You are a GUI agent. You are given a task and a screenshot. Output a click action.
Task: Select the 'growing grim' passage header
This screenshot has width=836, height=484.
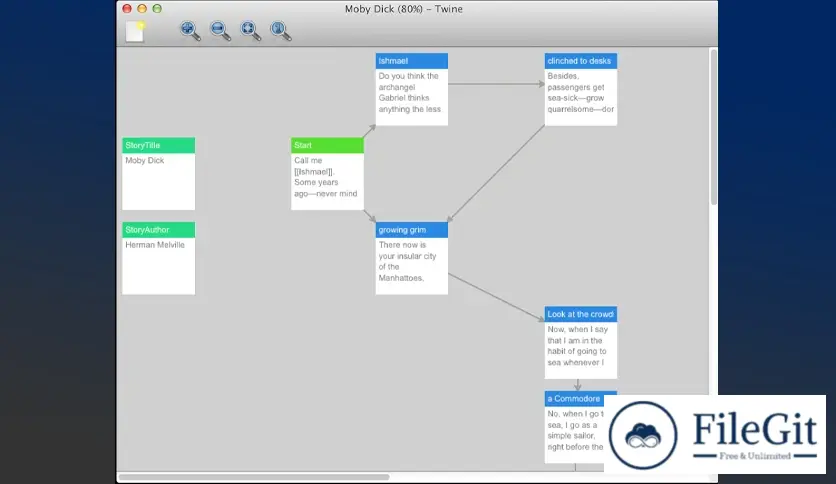tap(412, 230)
